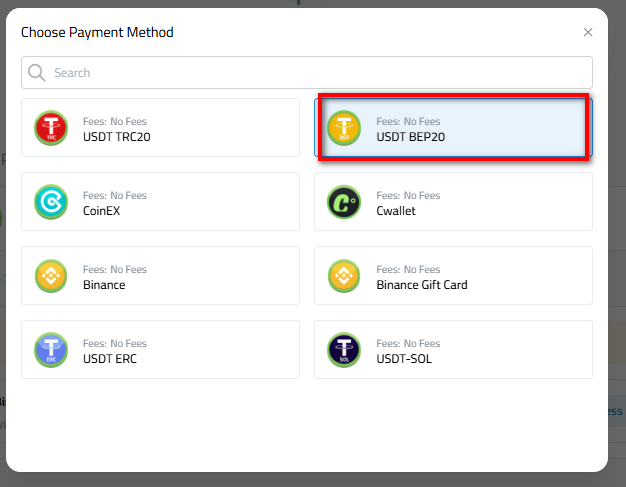Select the Cwallet label
This screenshot has height=487, width=626.
tap(396, 211)
